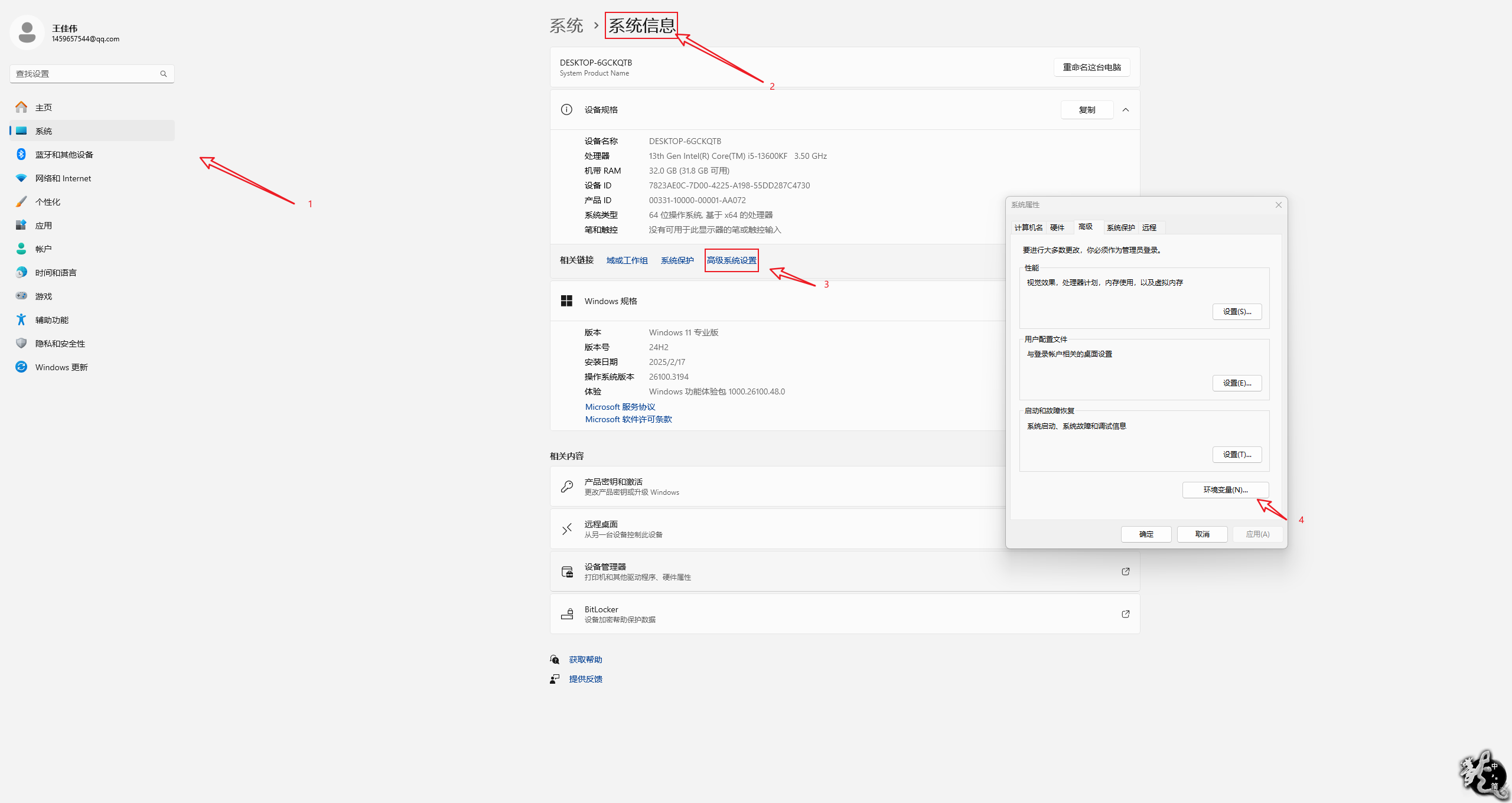1512x803 pixels.
Task: Click the Gaming controller icon
Action: tap(21, 296)
